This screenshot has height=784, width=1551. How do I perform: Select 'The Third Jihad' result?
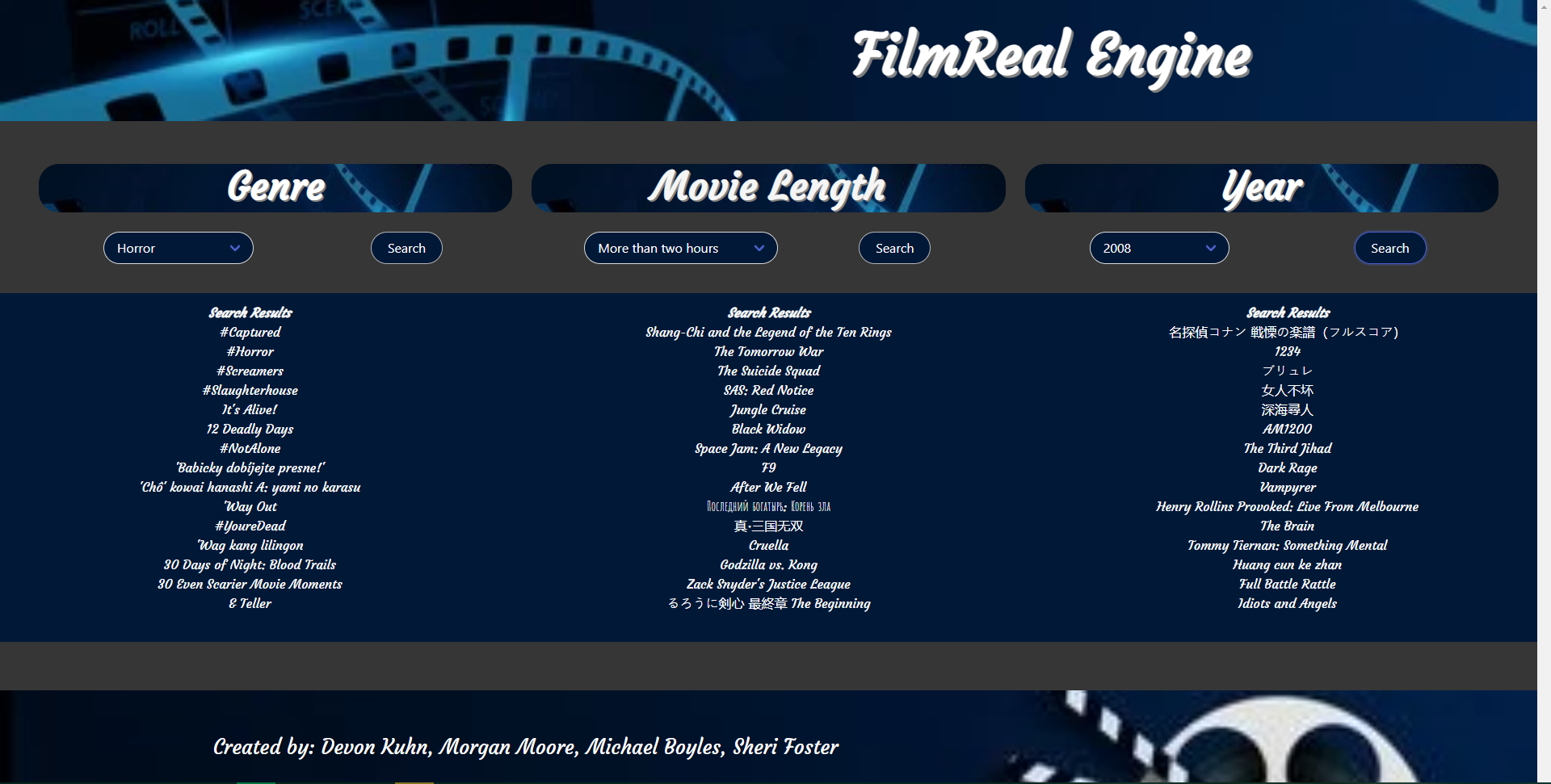pyautogui.click(x=1288, y=448)
